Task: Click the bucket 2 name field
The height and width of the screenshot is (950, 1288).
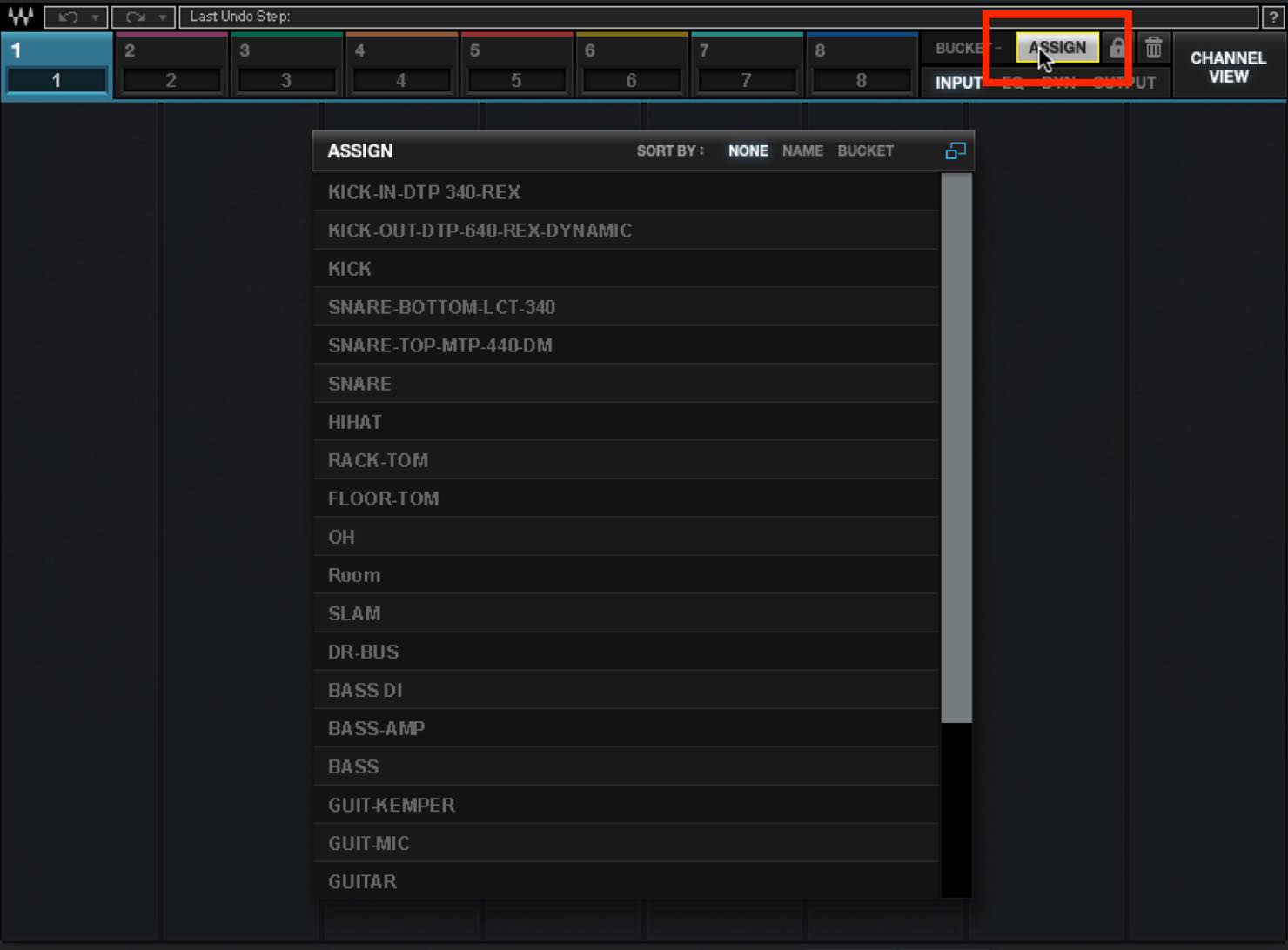Action: click(171, 81)
